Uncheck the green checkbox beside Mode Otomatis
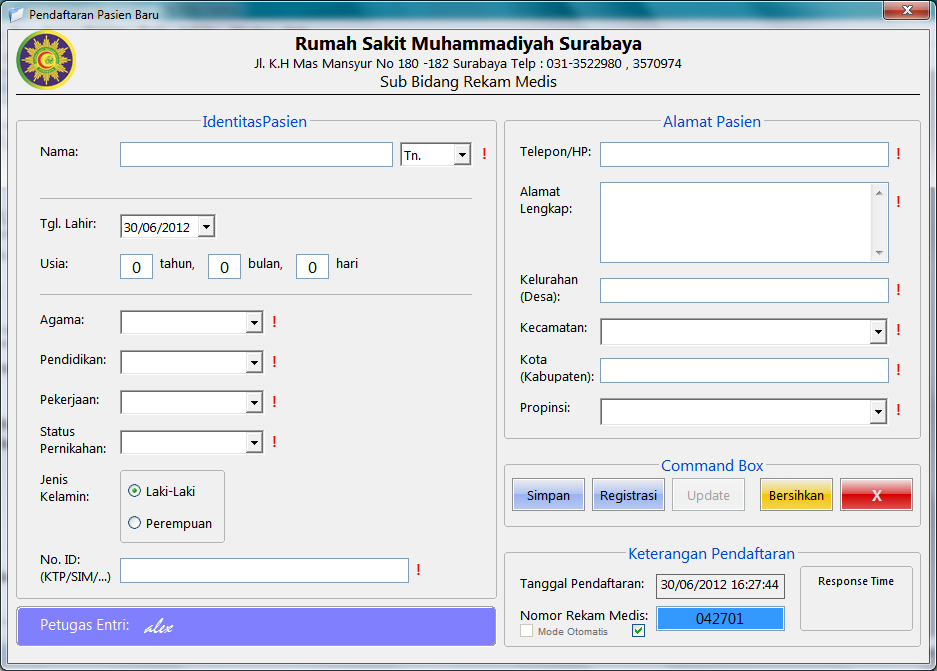Screen dimensions: 937x671 click(x=638, y=631)
